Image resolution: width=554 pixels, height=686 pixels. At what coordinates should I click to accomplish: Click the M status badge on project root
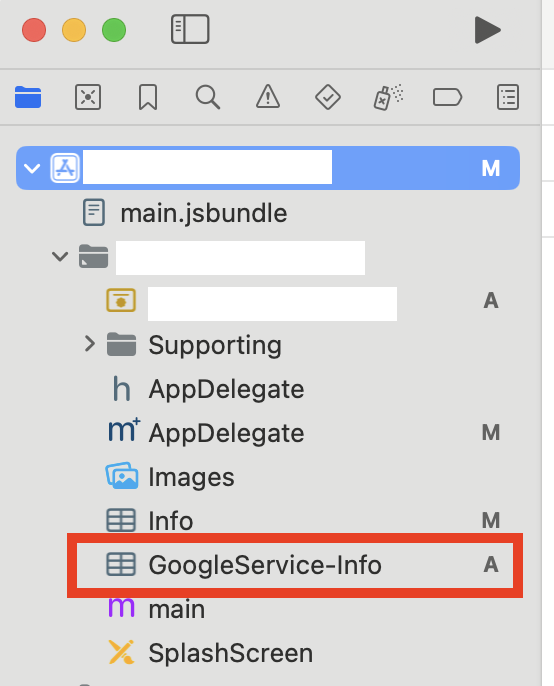[491, 168]
